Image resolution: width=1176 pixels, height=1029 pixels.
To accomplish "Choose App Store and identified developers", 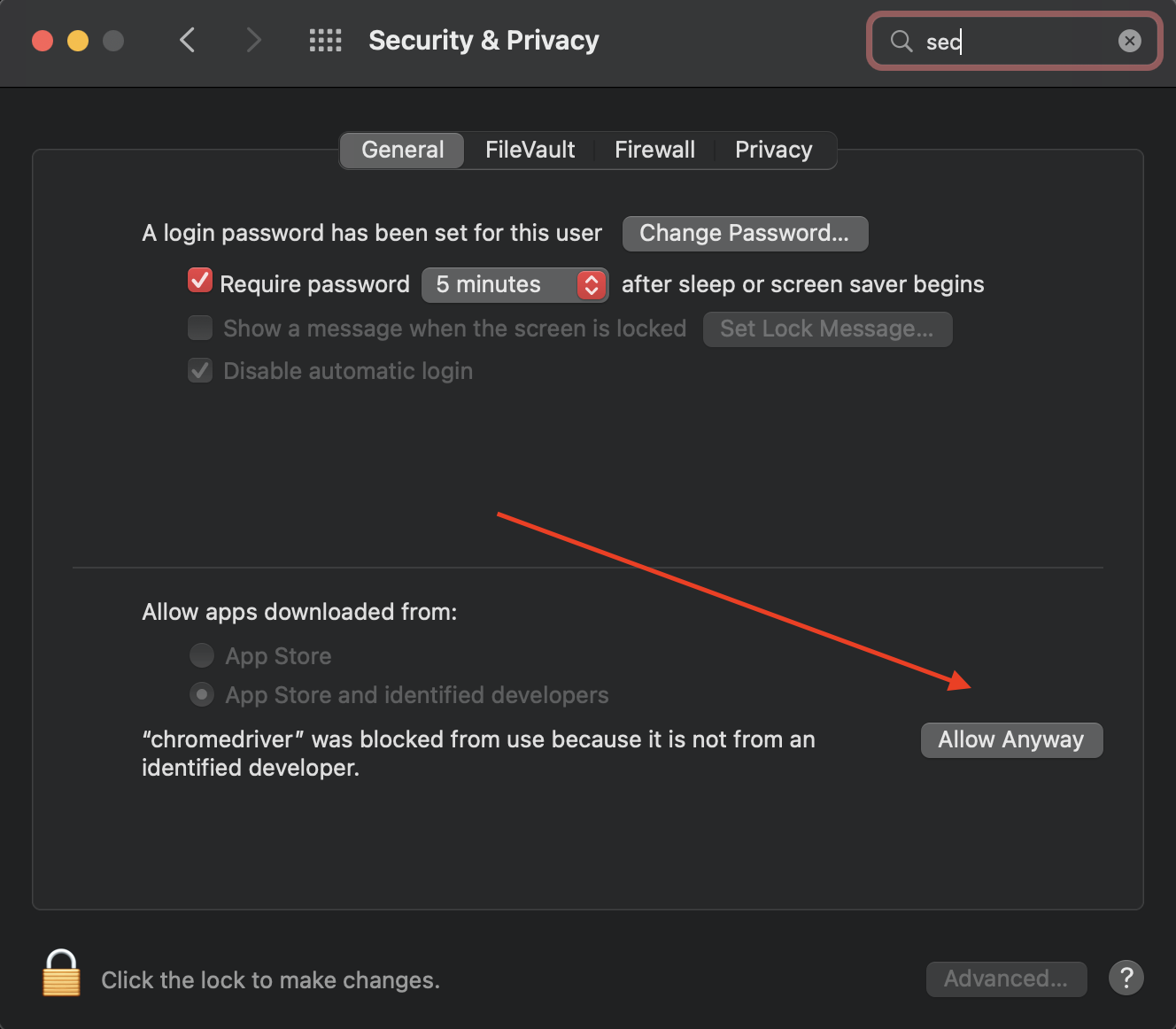I will [202, 695].
